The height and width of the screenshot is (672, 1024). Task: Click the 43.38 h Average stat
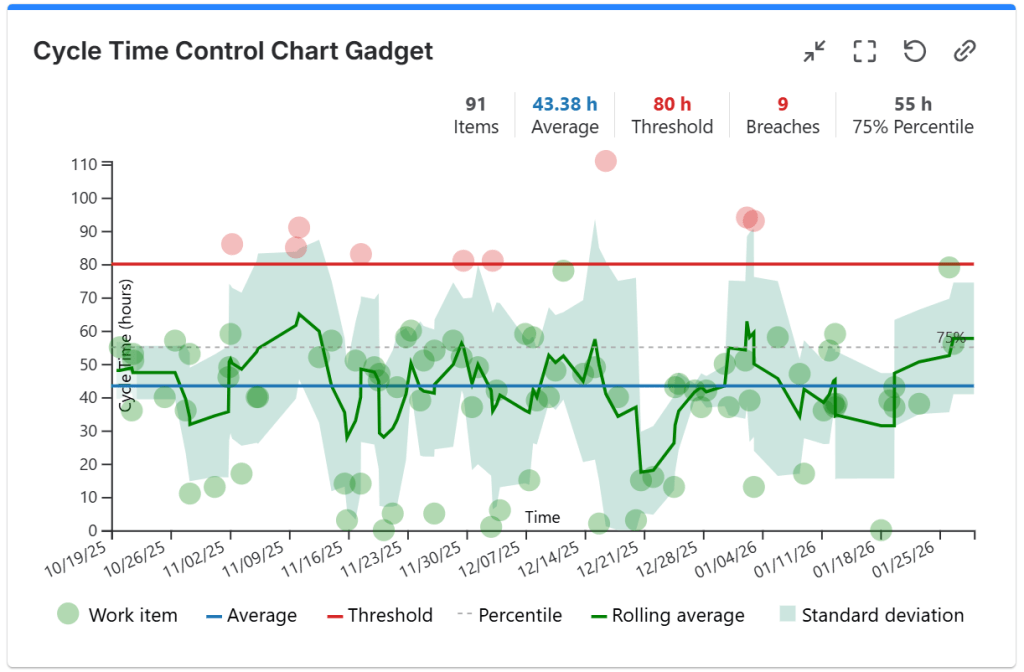coord(565,115)
